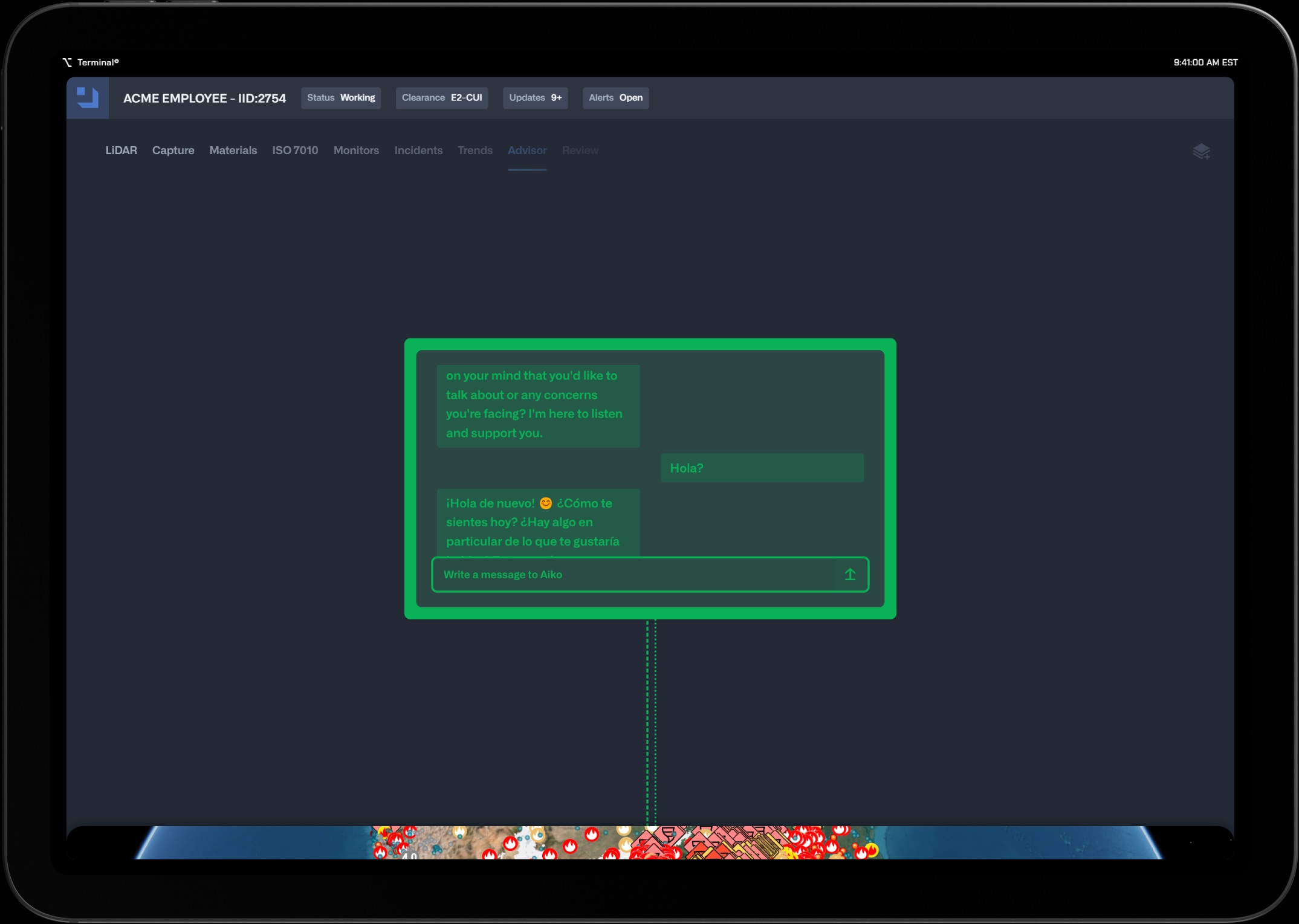Expand the Clearance E2-CUI badge
Image resolution: width=1299 pixels, height=924 pixels.
pyautogui.click(x=441, y=98)
